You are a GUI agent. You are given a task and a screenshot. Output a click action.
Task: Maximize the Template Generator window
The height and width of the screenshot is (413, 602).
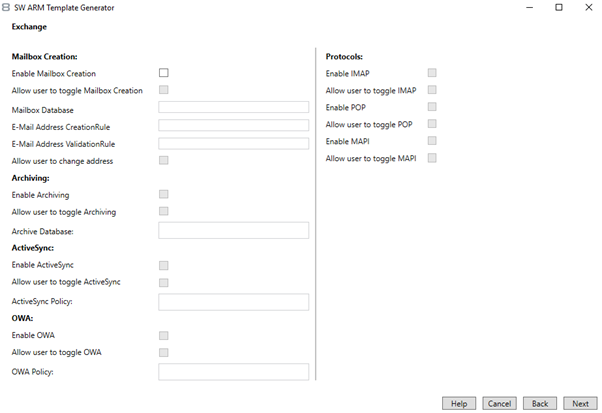[559, 7]
